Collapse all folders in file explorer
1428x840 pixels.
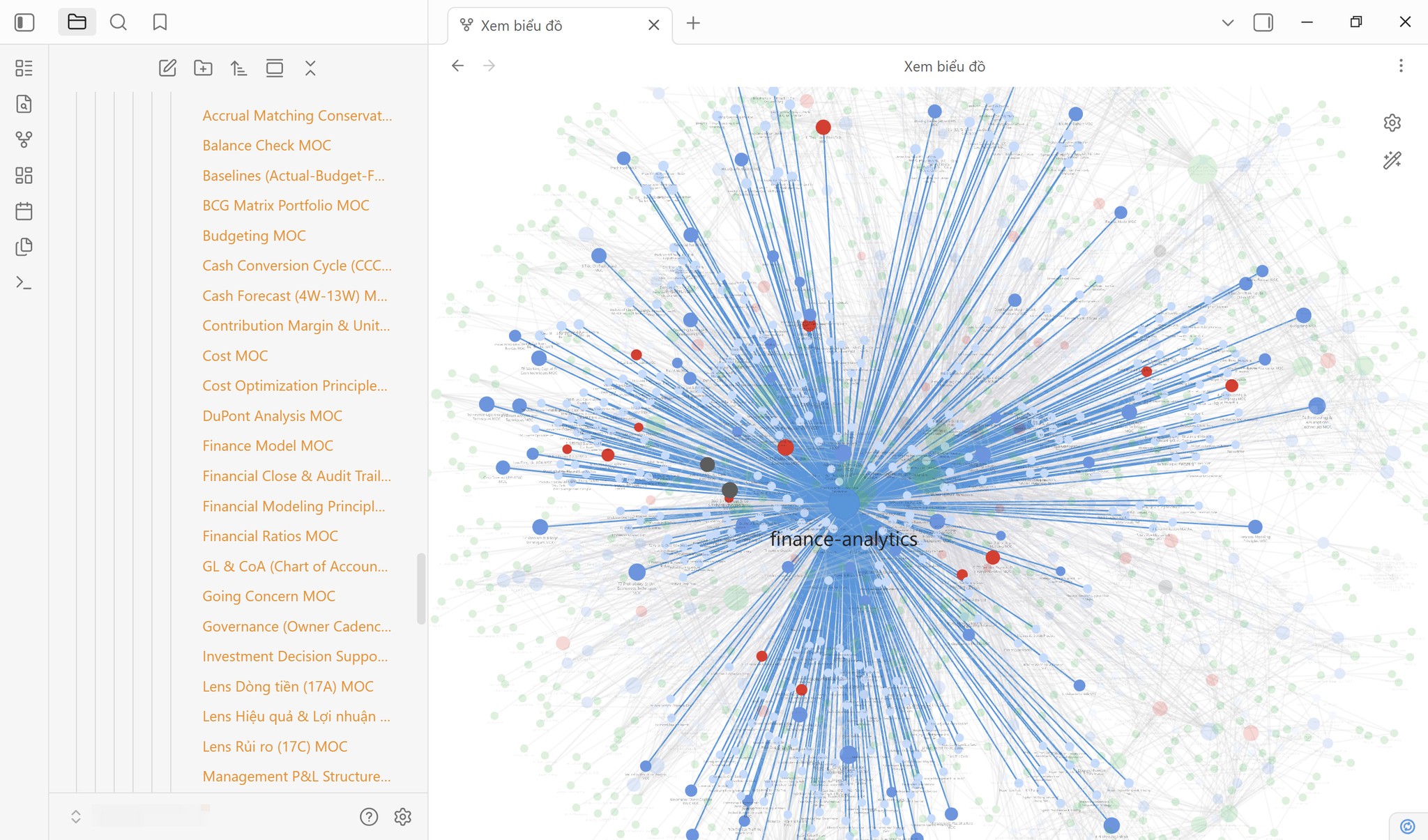310,68
